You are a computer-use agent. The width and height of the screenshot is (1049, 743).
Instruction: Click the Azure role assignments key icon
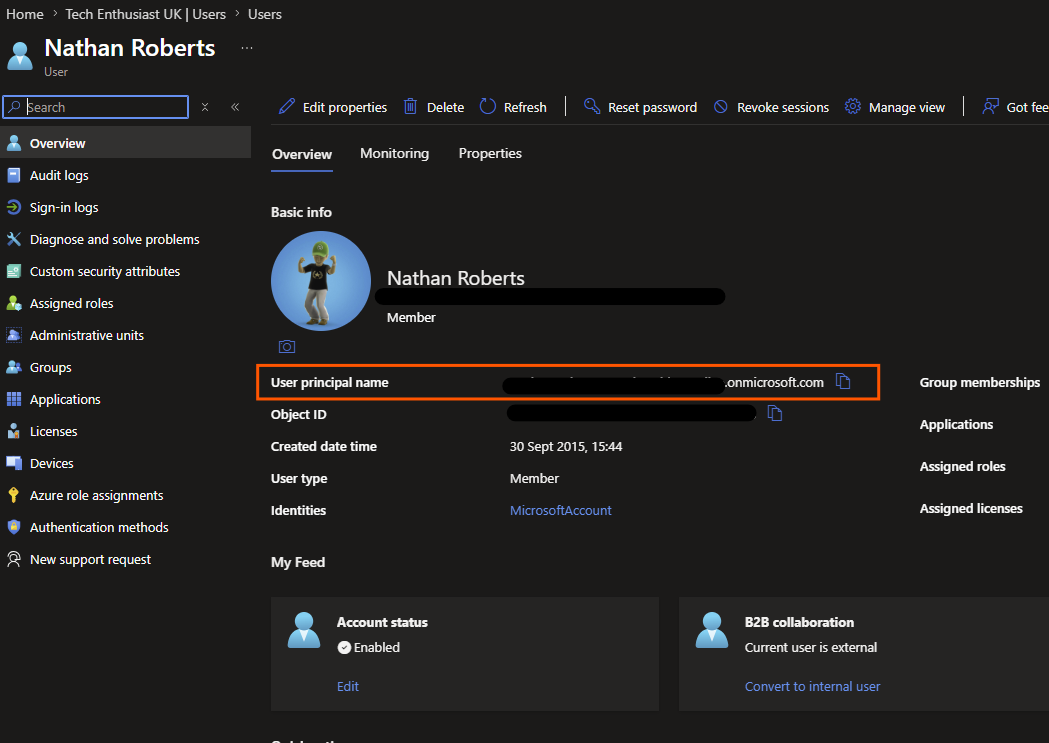pos(13,496)
